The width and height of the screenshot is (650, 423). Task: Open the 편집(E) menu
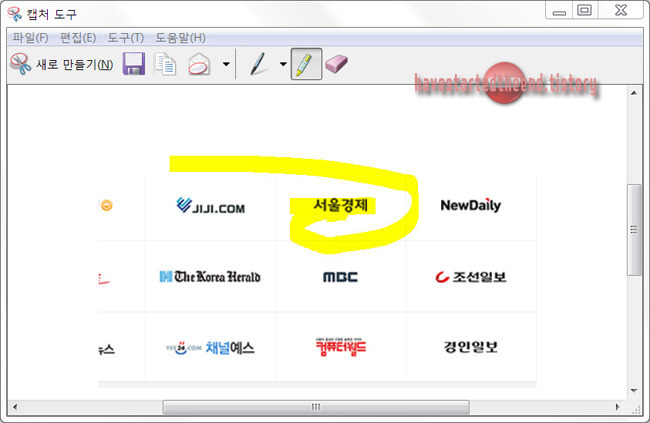click(x=78, y=38)
